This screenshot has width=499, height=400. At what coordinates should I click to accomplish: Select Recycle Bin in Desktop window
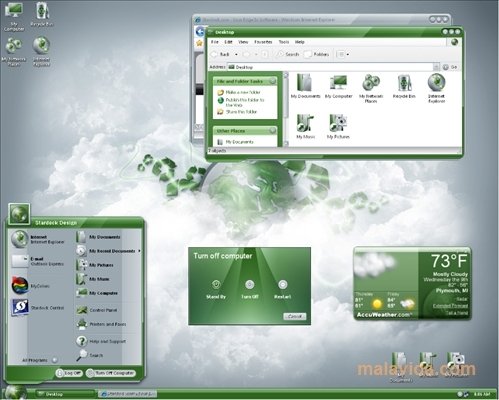point(404,86)
